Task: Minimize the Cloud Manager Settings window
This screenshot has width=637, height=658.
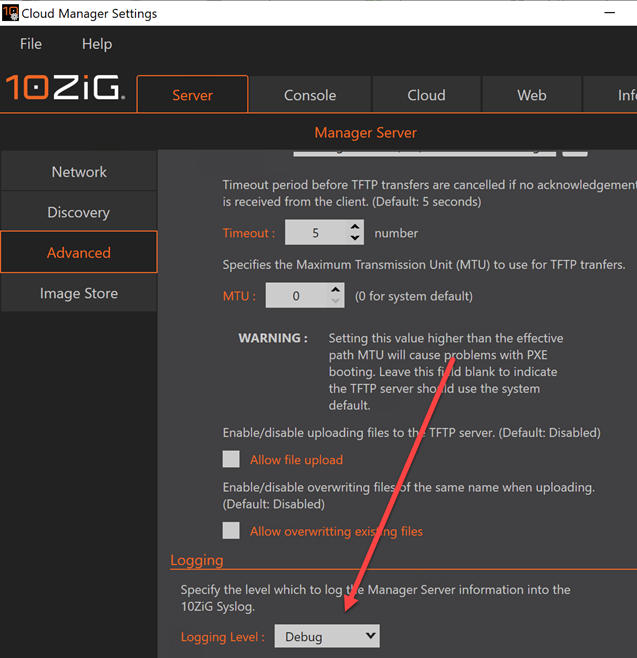Action: [x=610, y=13]
